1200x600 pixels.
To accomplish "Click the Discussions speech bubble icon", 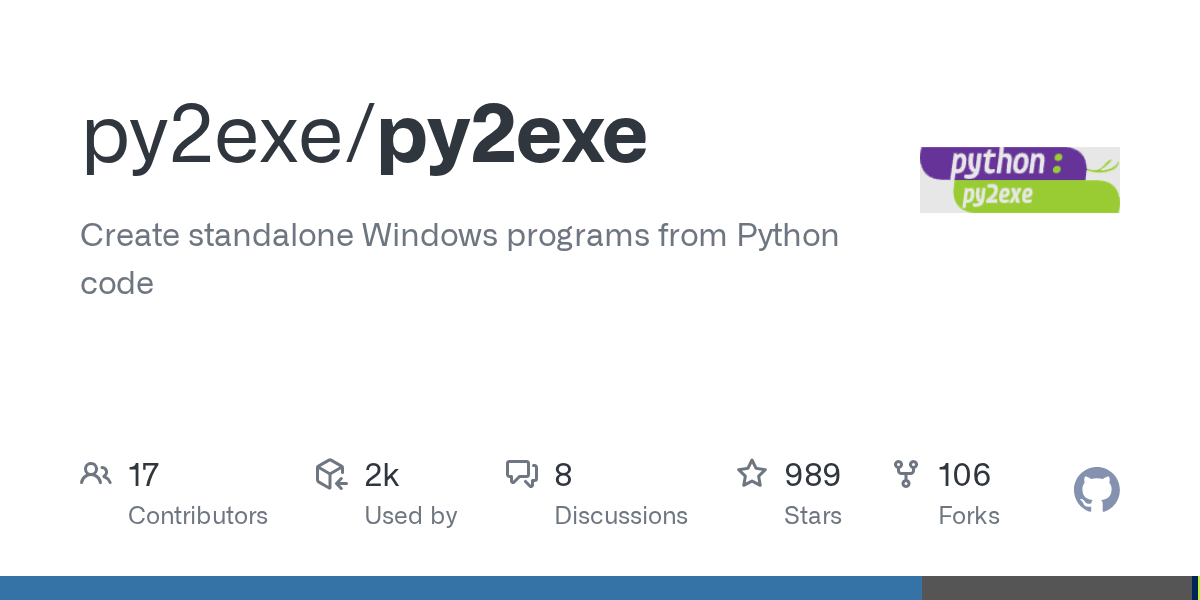I will click(521, 474).
